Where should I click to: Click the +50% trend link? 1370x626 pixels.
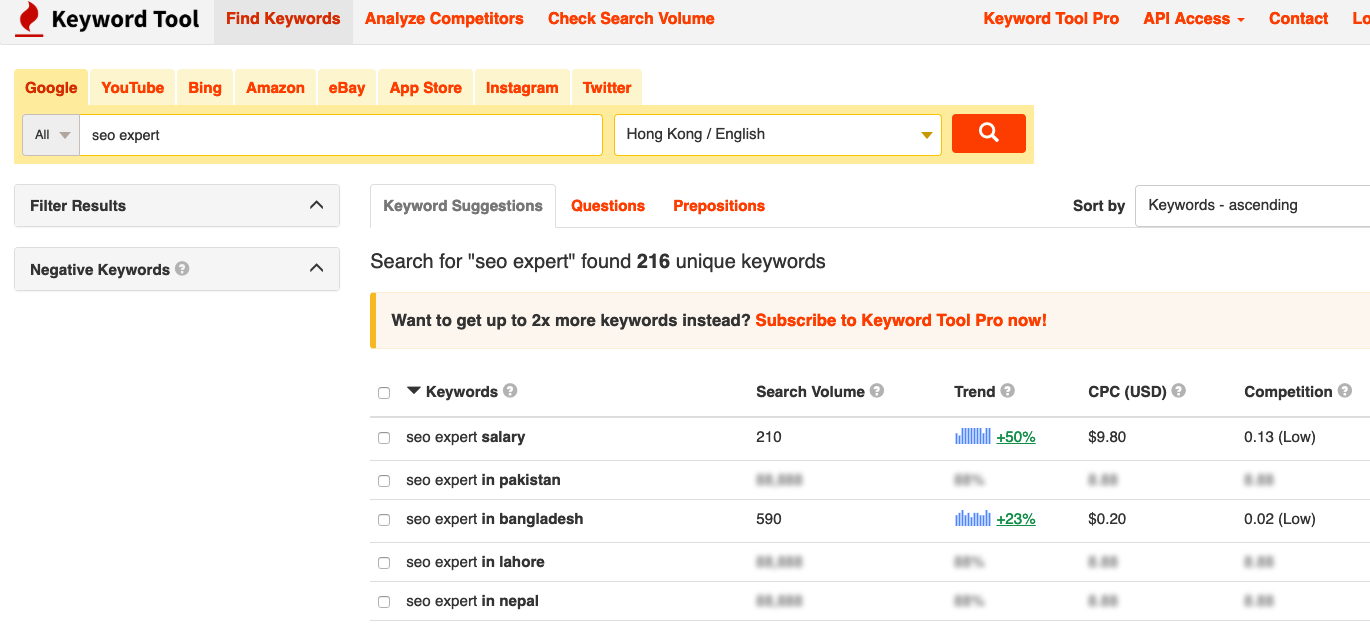tap(1016, 437)
